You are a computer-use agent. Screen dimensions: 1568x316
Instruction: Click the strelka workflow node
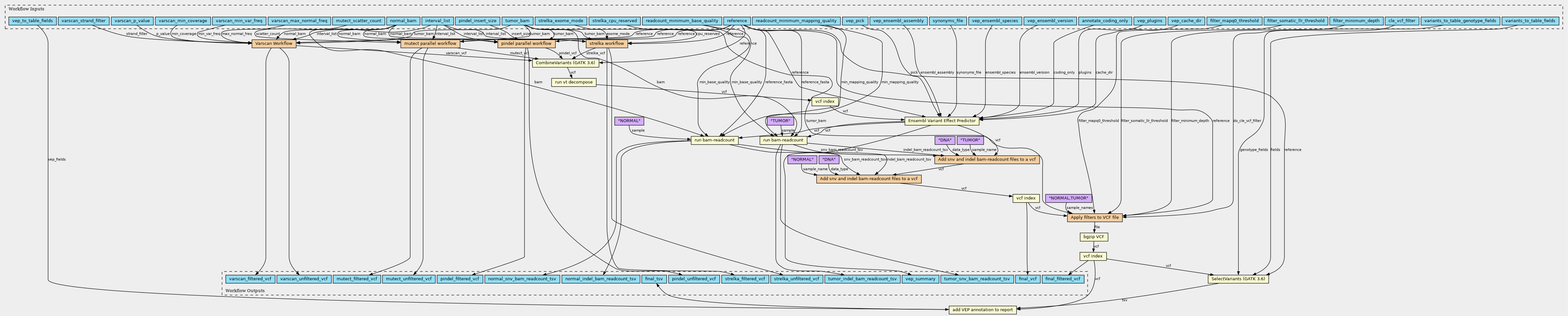(606, 43)
